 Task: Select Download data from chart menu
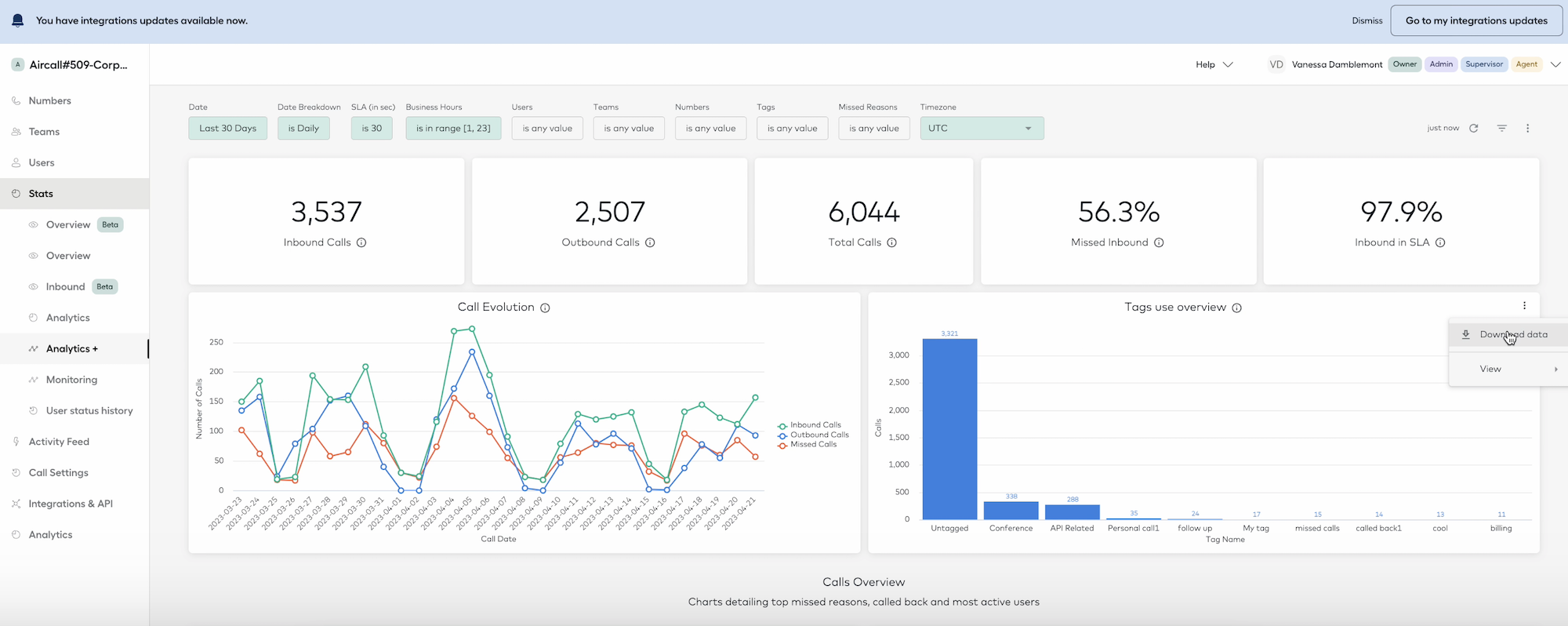1508,334
